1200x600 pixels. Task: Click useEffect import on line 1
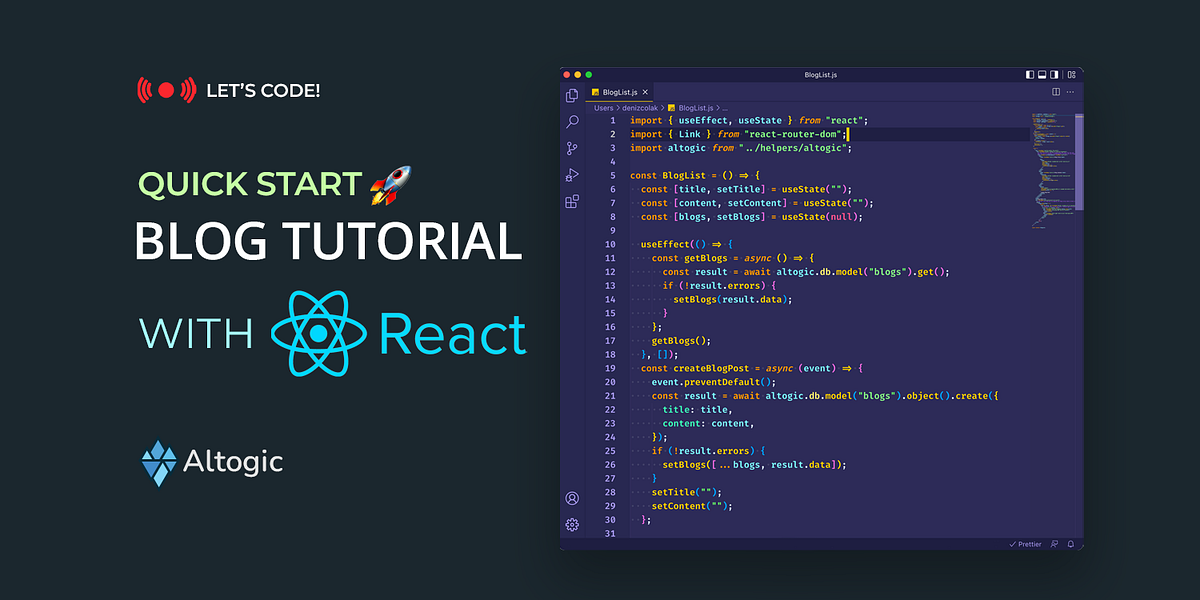[x=704, y=120]
